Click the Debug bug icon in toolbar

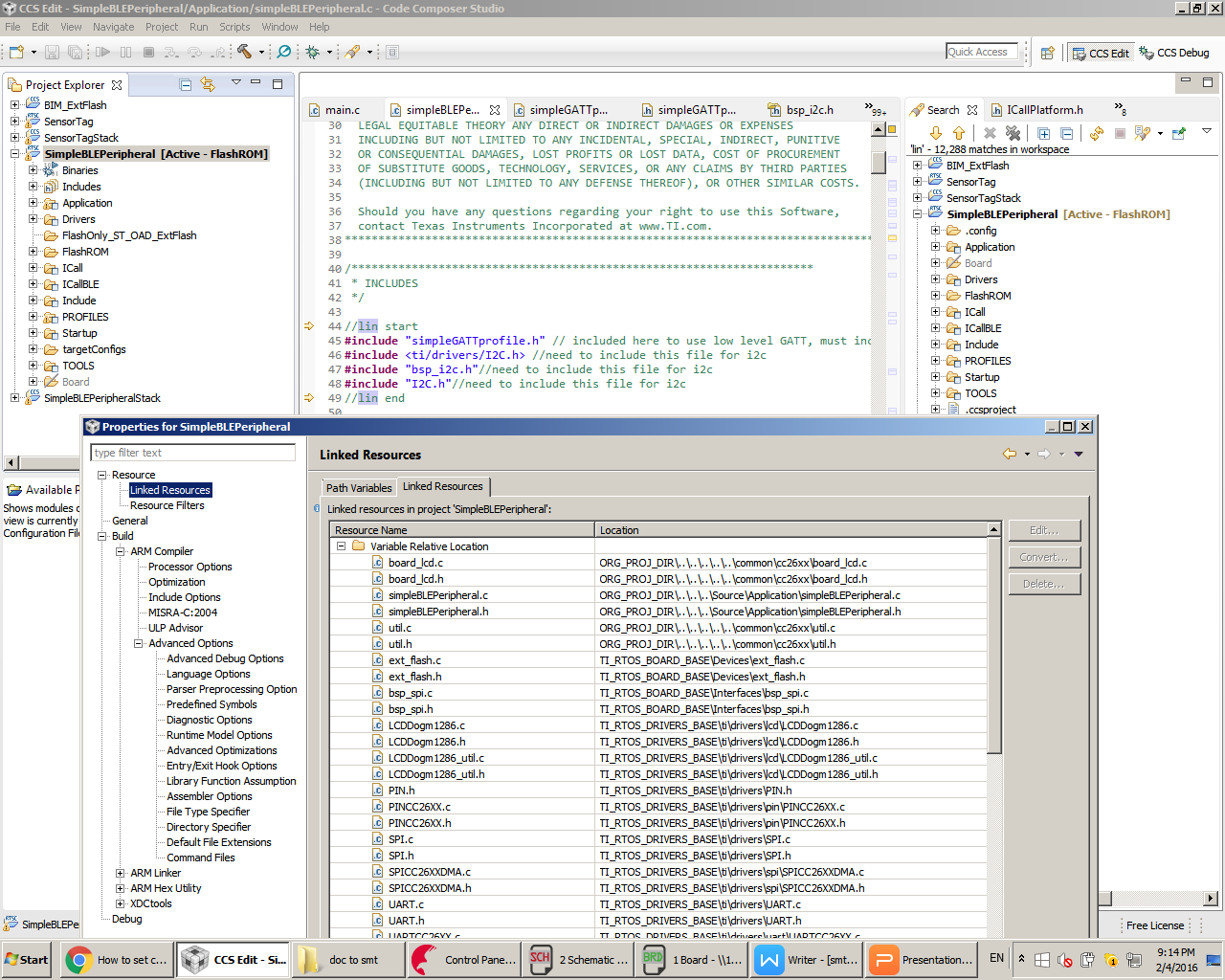pyautogui.click(x=312, y=52)
